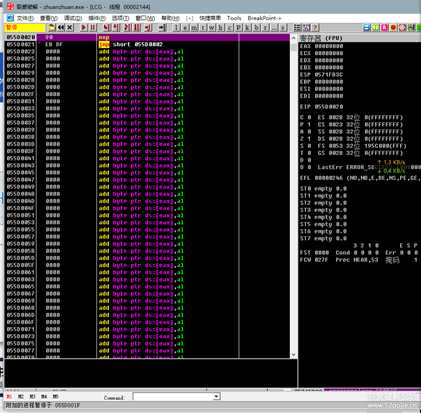421x413 pixels.
Task: Open the executable file toolbar icon
Action: pyautogui.click(x=52, y=28)
